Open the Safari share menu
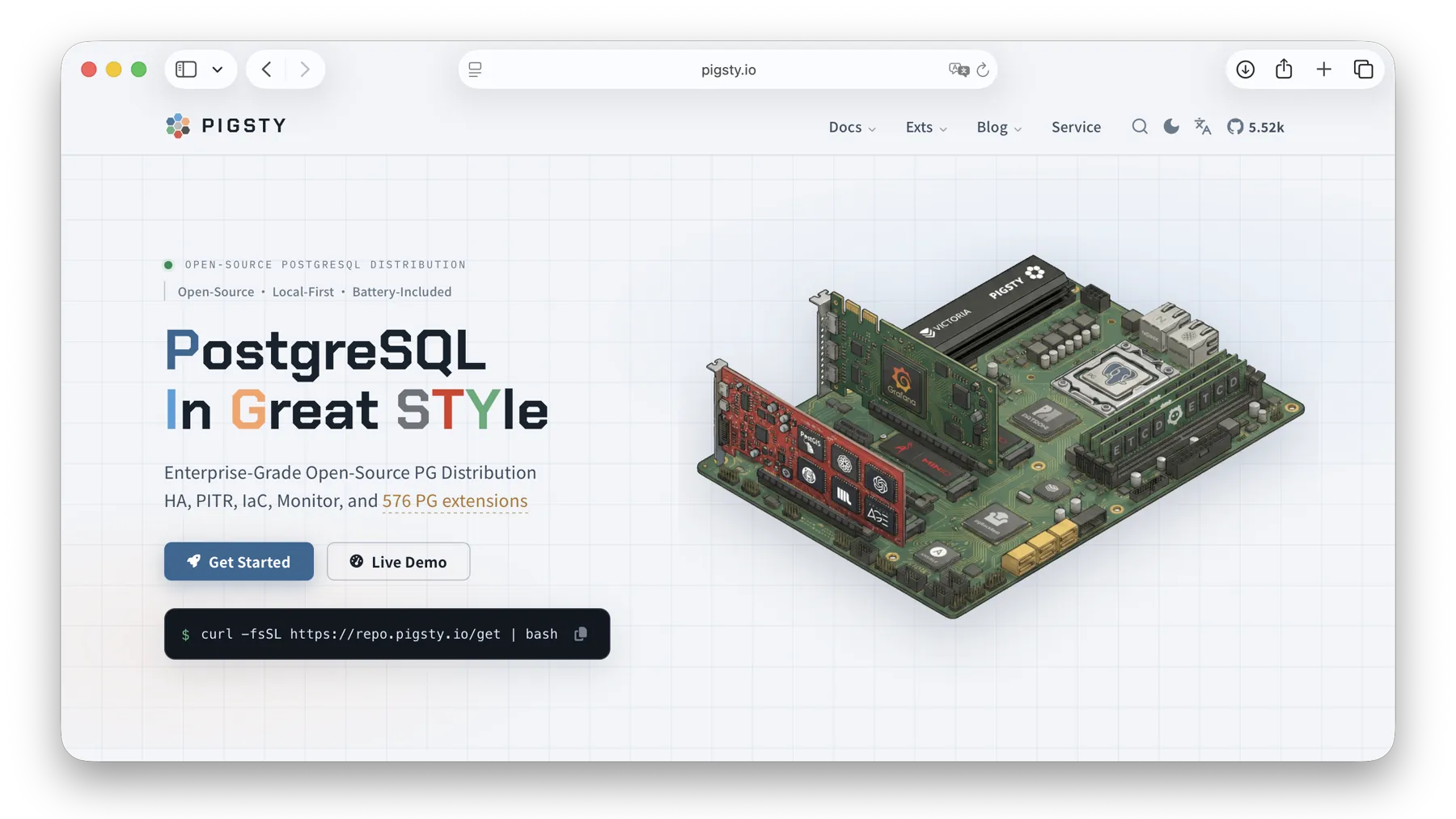The image size is (1456, 819). point(1285,69)
